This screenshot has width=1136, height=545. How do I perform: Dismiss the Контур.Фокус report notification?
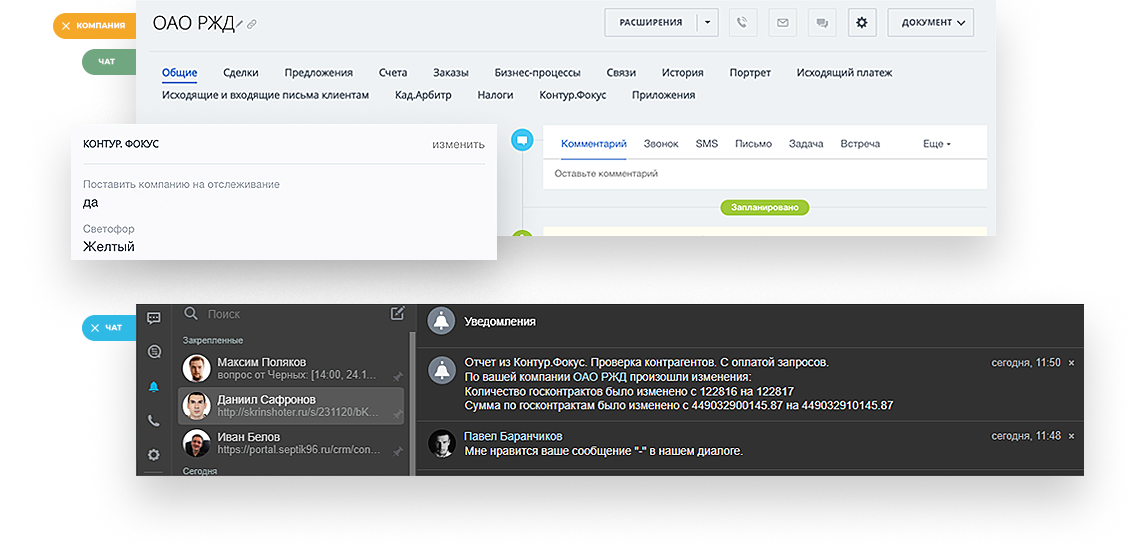coord(1071,362)
